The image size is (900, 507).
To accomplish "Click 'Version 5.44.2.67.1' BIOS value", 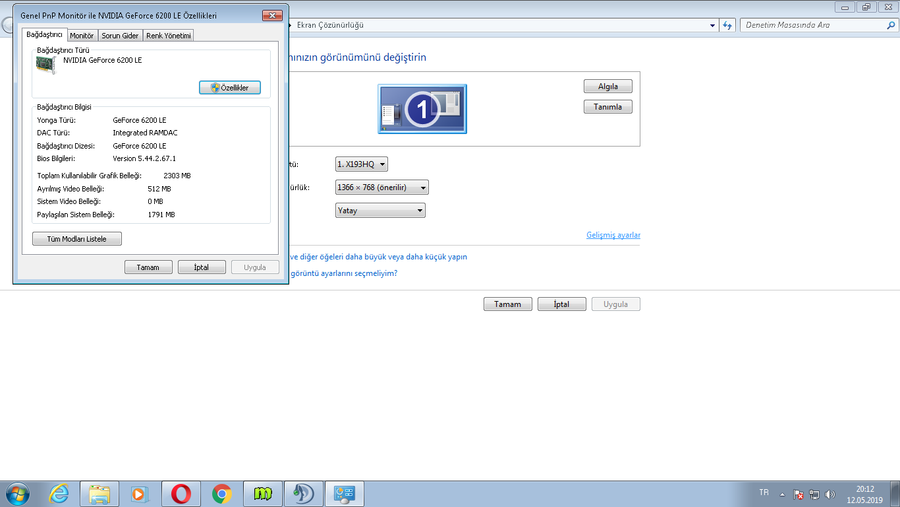I will pos(144,158).
